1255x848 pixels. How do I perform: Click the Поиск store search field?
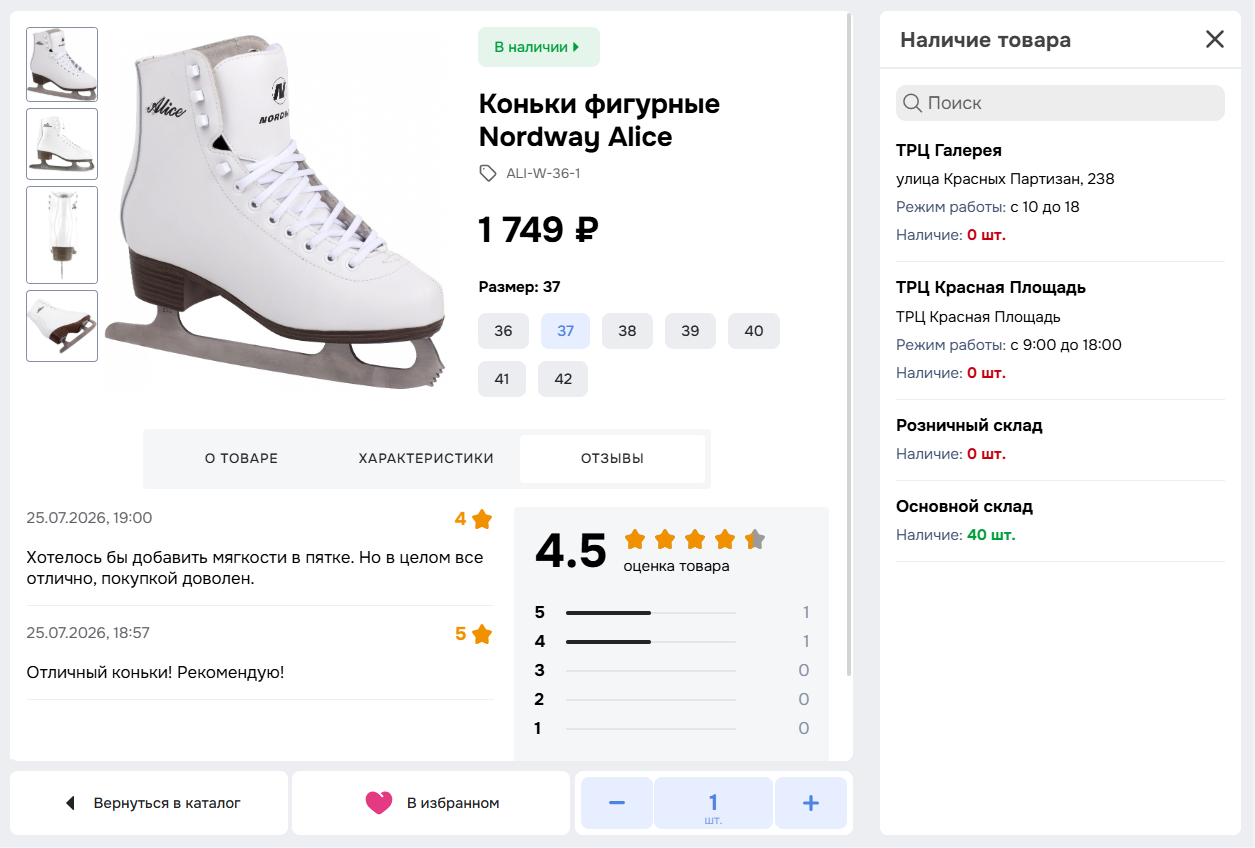pos(1060,103)
